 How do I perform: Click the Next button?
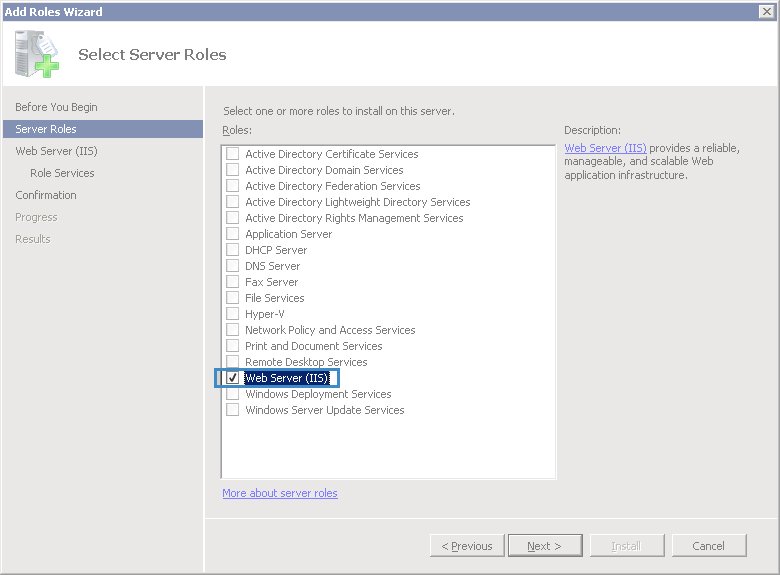(544, 546)
